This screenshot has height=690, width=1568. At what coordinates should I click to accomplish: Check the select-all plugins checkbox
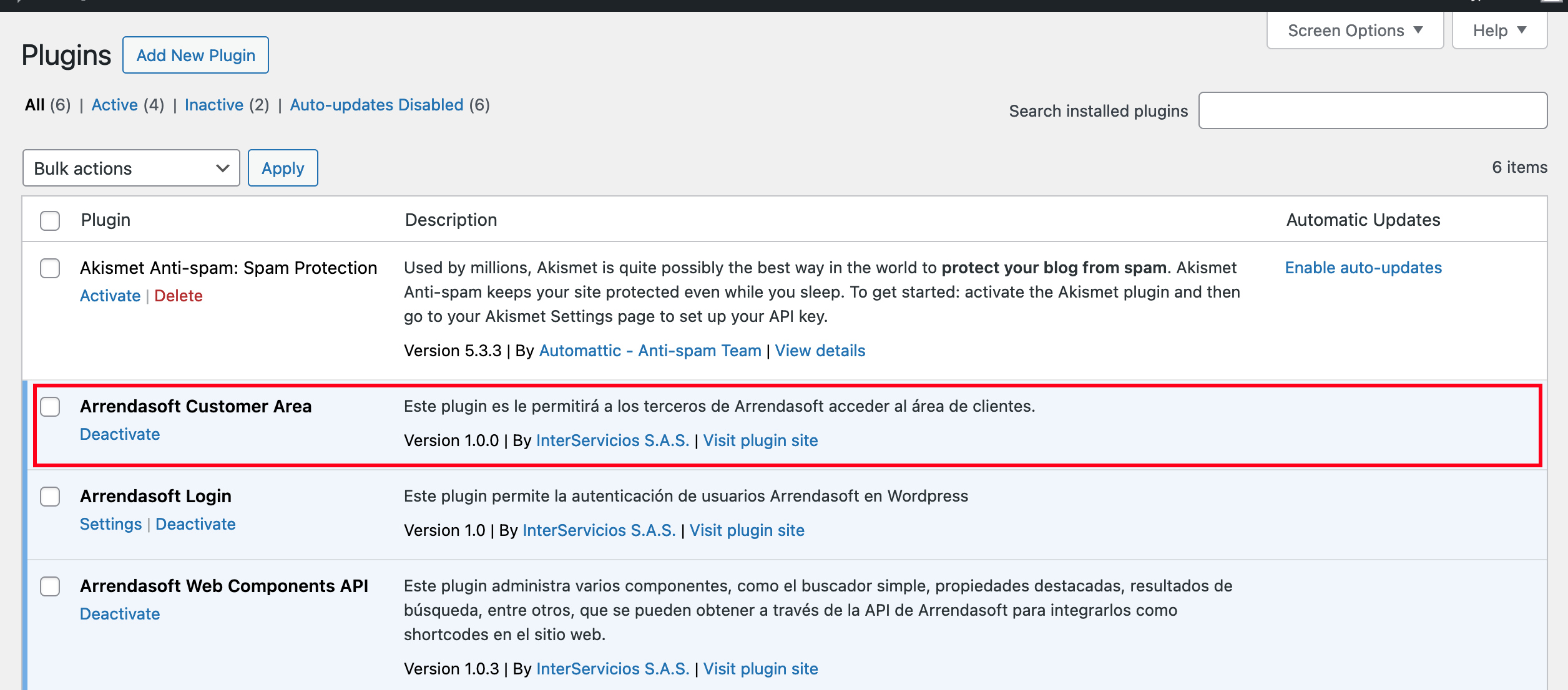click(x=50, y=221)
